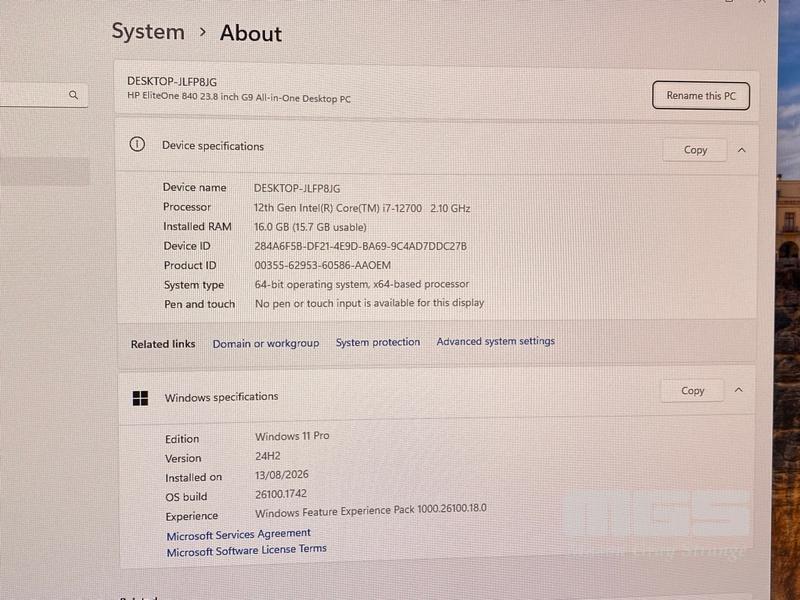Open Microsoft Services Agreement link

tap(238, 534)
